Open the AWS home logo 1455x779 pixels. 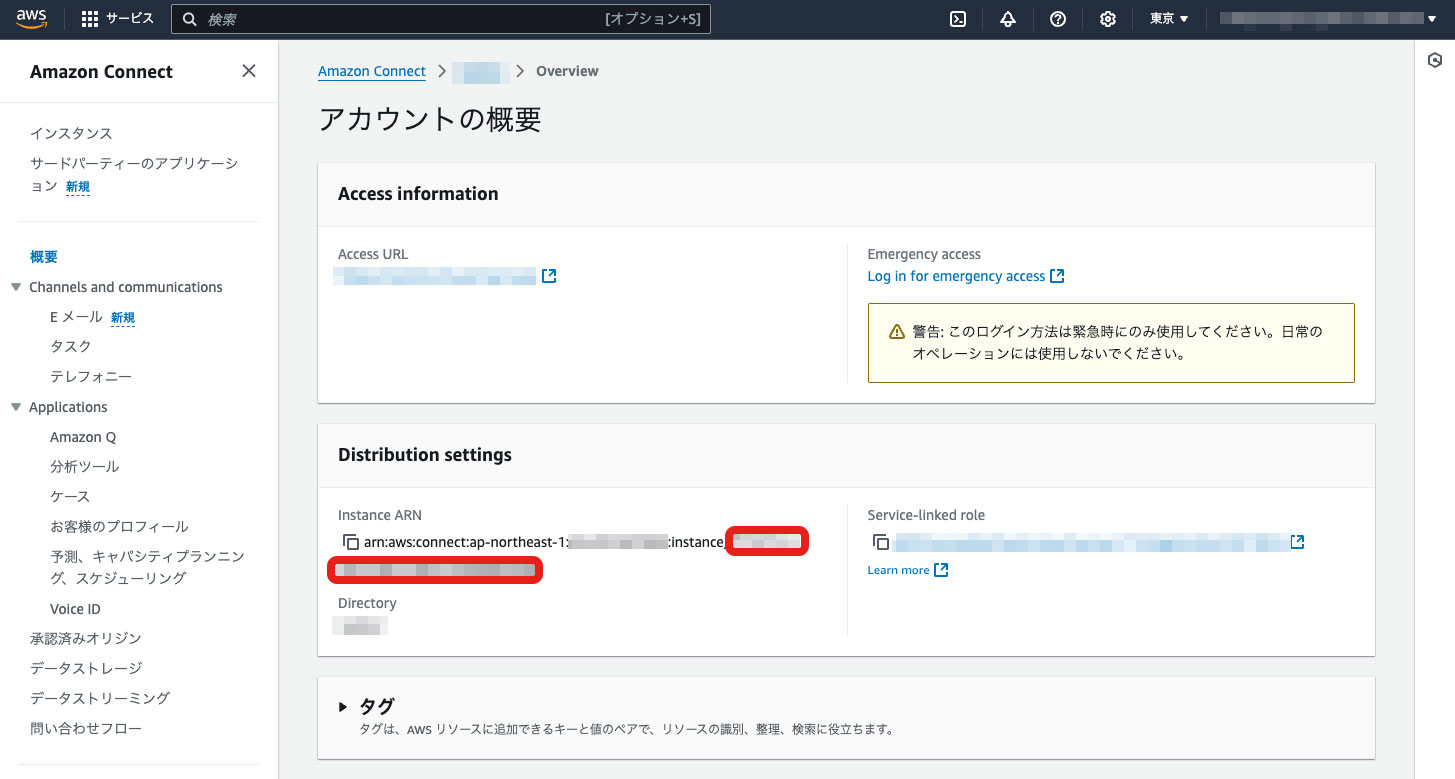click(32, 19)
